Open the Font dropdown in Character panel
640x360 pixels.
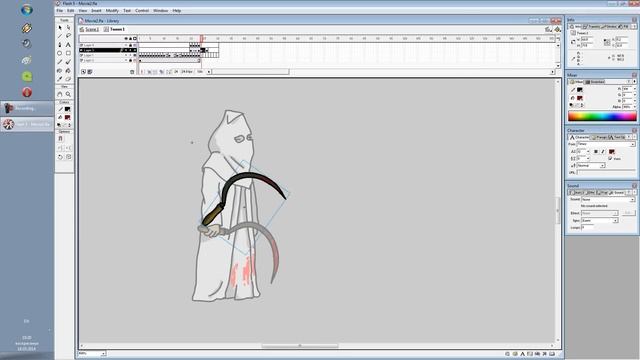point(633,144)
